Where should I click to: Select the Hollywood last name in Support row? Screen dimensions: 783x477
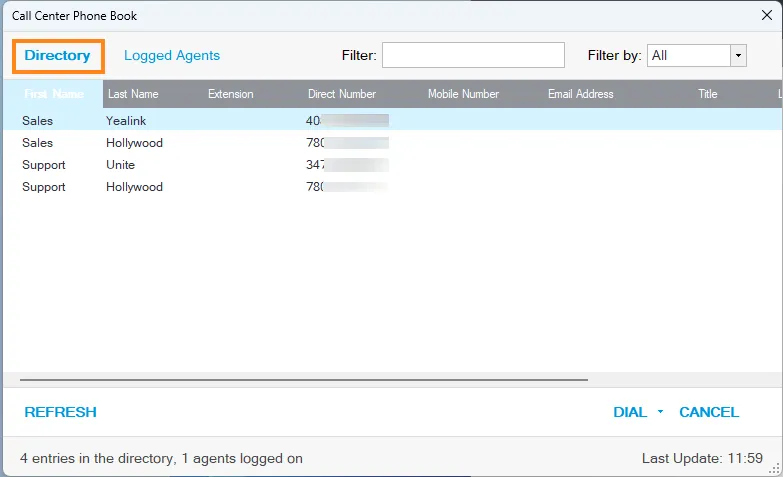[x=134, y=187]
